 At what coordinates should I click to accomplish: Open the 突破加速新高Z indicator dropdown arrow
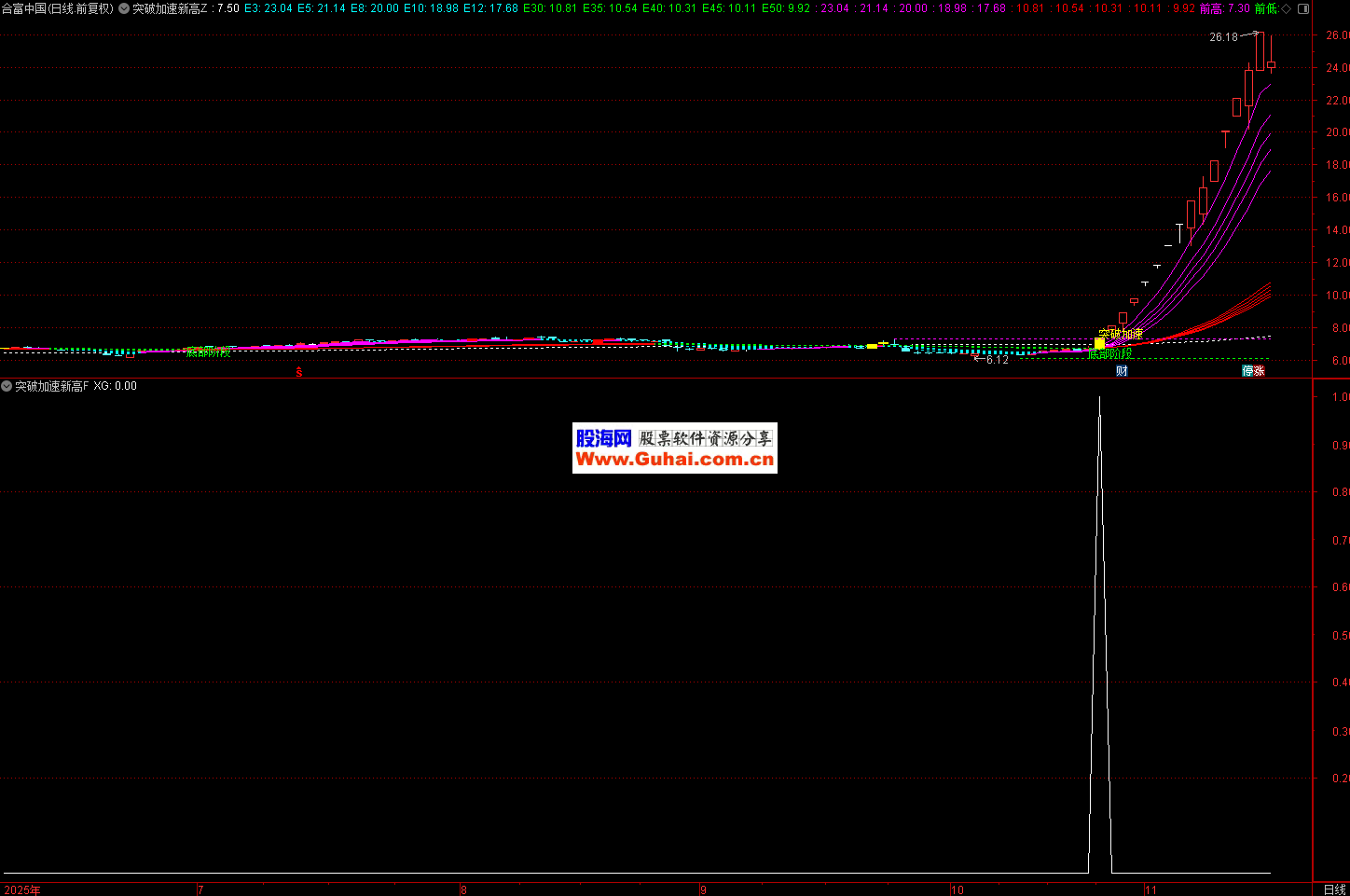(x=124, y=8)
